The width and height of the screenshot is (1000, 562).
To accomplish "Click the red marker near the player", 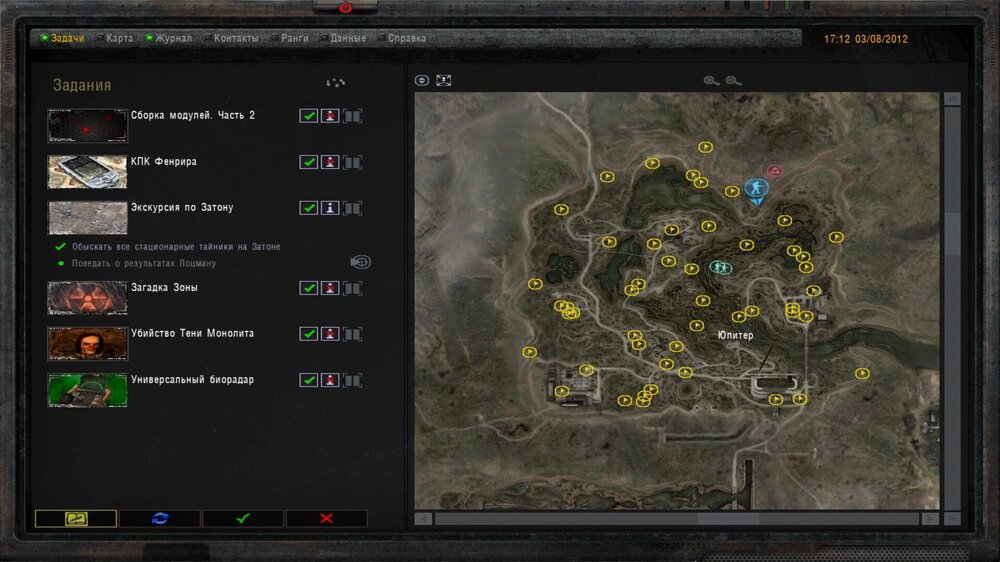I will click(x=774, y=170).
